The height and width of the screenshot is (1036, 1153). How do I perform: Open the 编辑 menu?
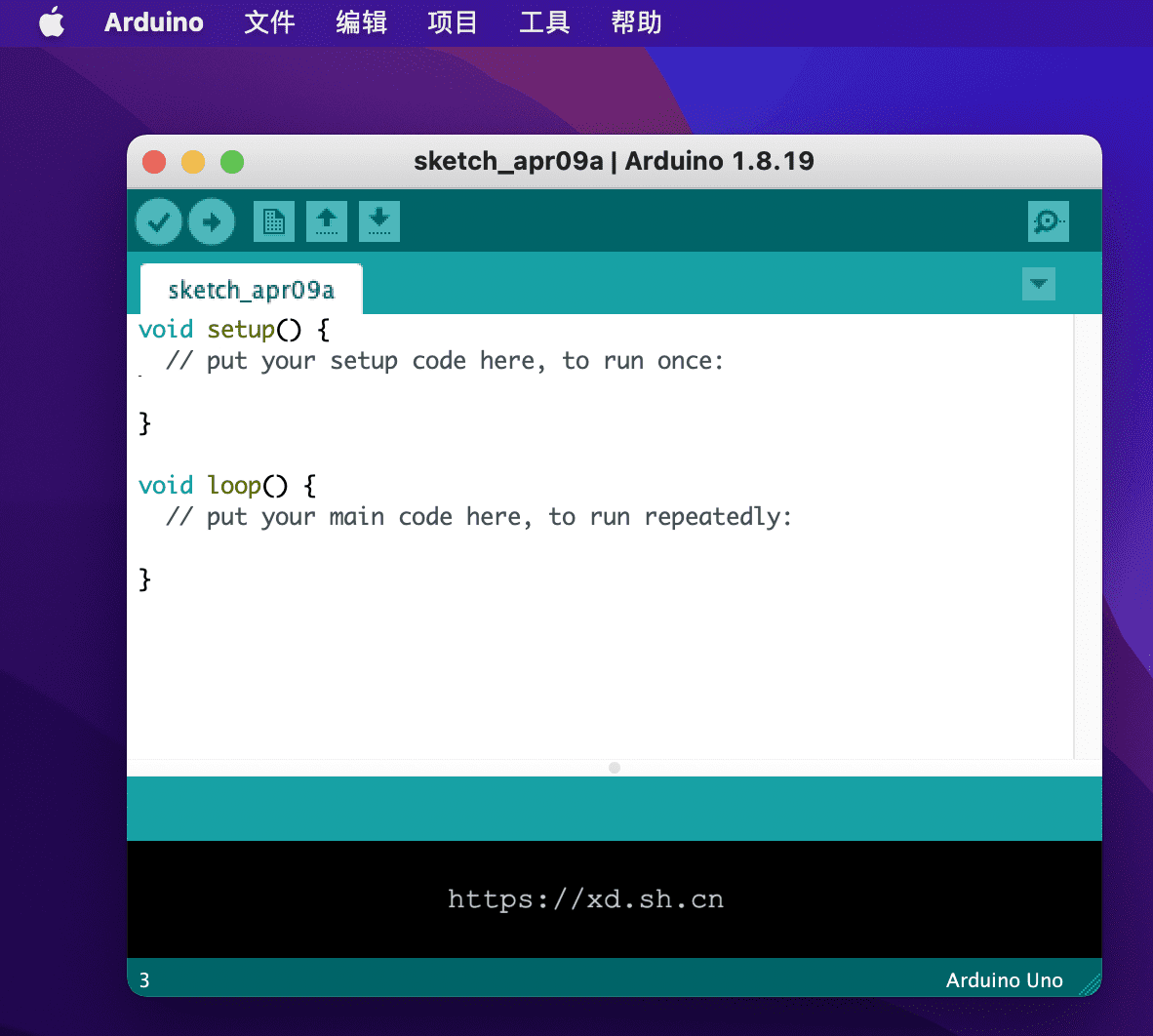coord(361,22)
